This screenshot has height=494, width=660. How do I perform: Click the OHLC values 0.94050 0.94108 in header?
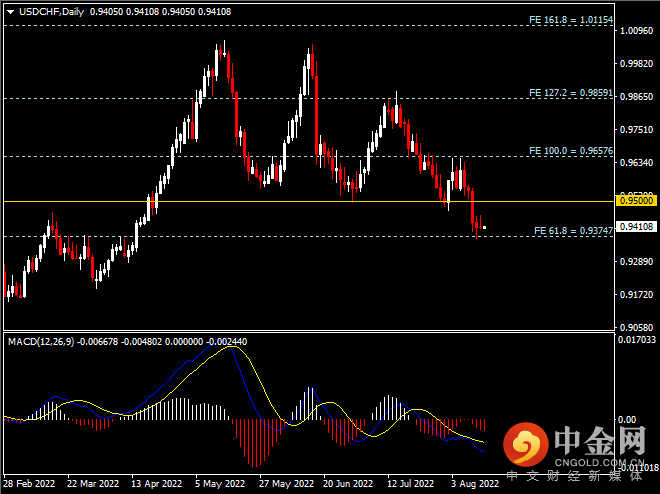coord(160,12)
